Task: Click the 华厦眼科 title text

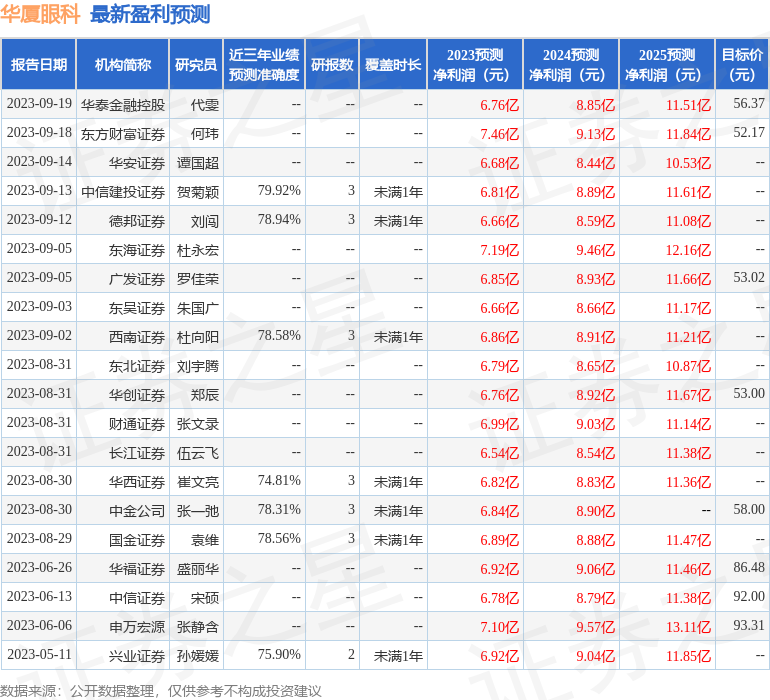Action: coord(40,14)
